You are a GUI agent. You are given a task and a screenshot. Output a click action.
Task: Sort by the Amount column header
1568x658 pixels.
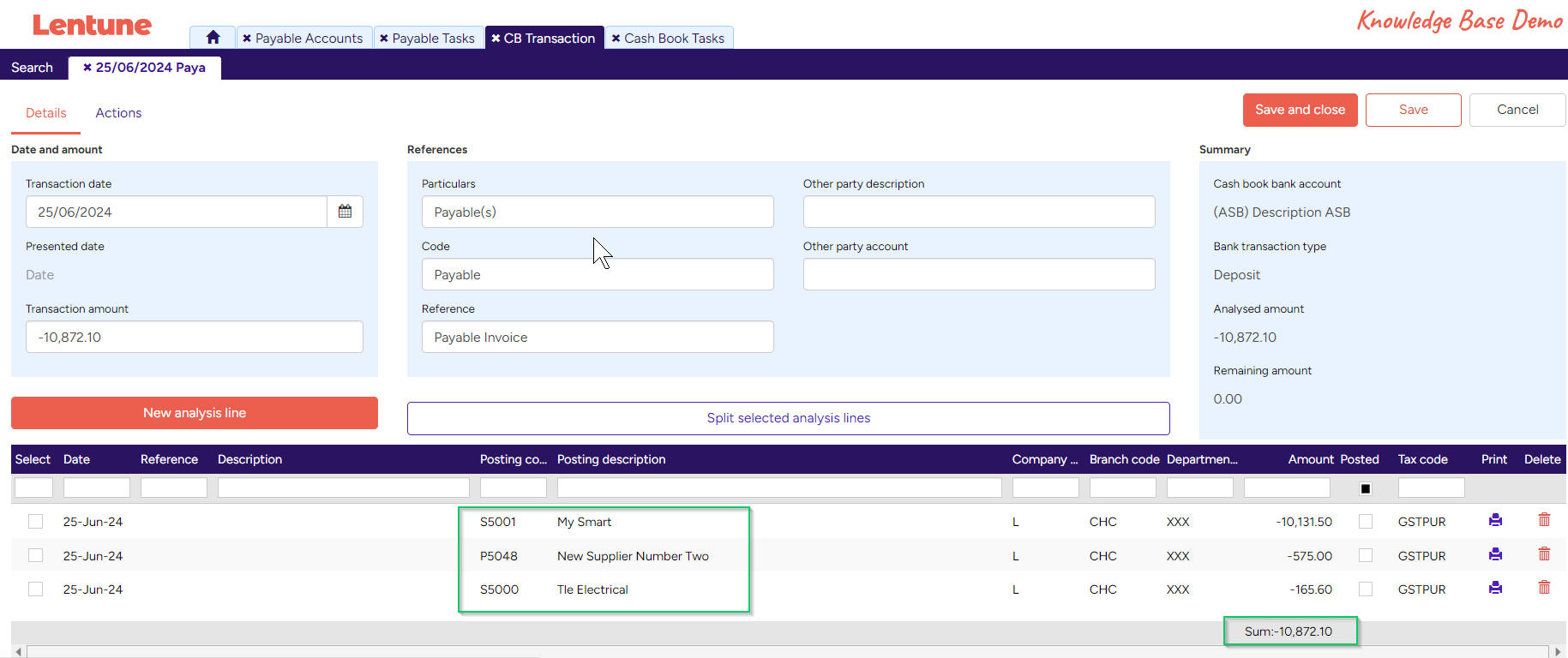click(x=1311, y=459)
